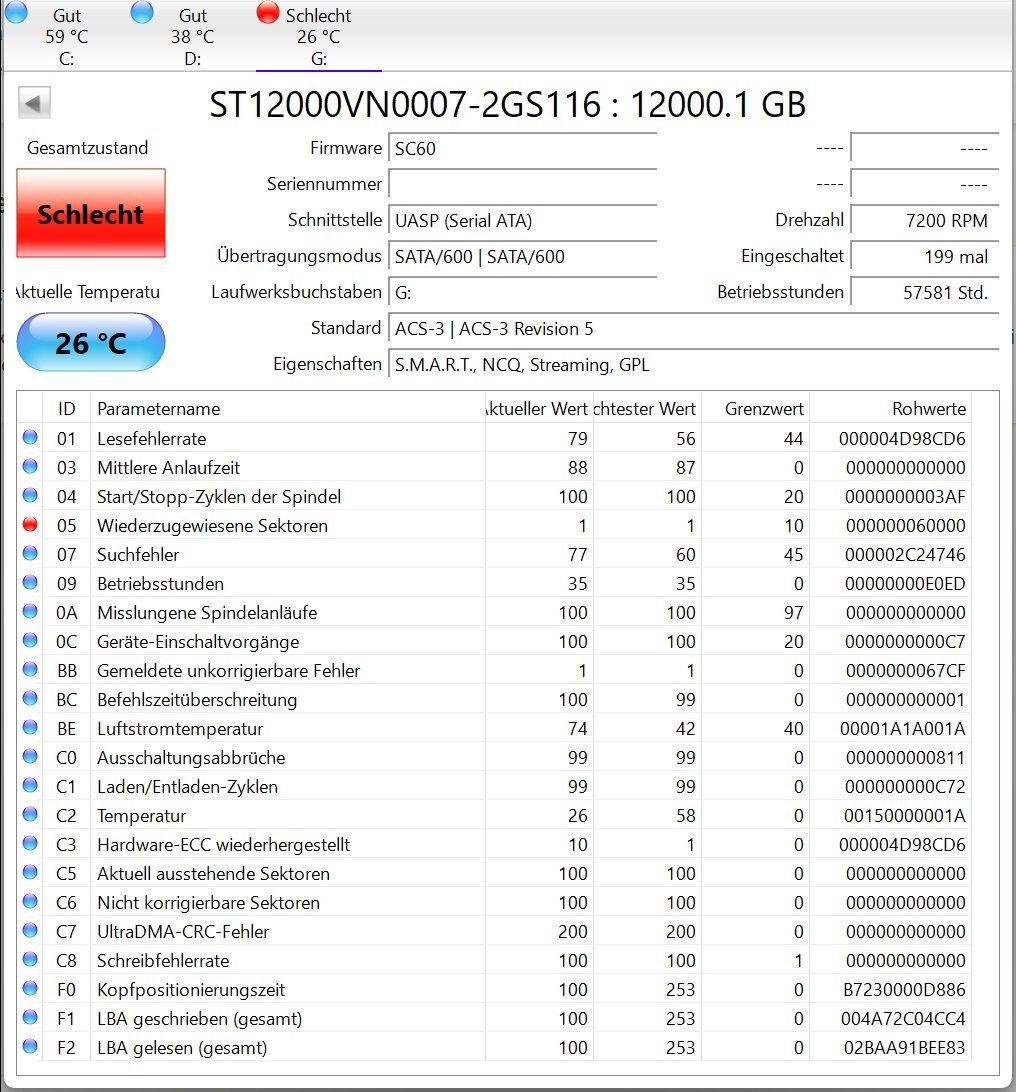This screenshot has height=1092, width=1016.
Task: Select the Wiederzugewiesene Sektoren parameter name
Action: 212,526
